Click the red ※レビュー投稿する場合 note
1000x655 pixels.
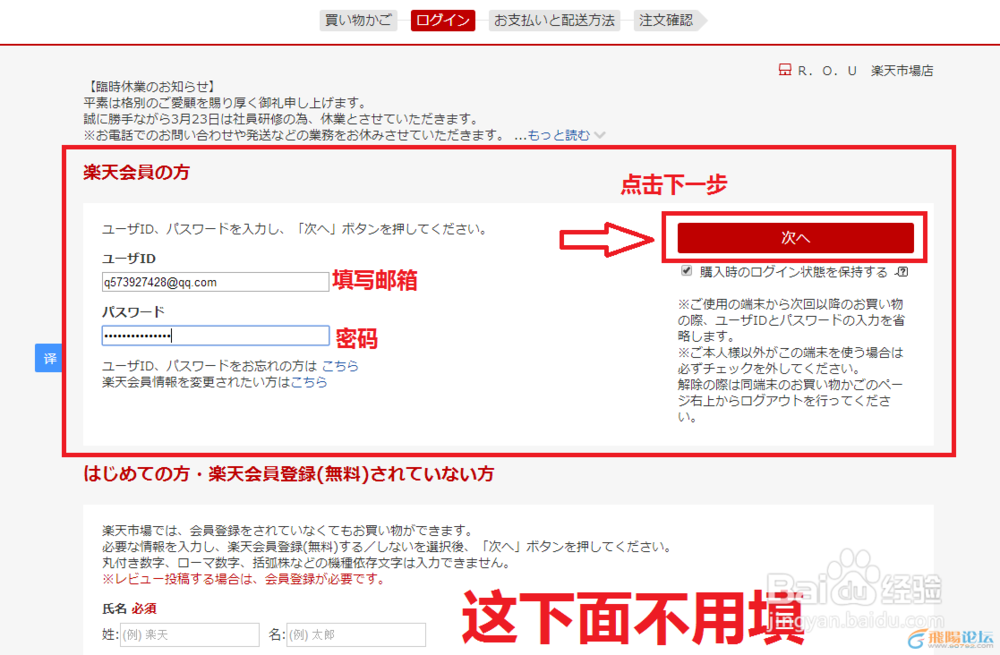tap(243, 579)
